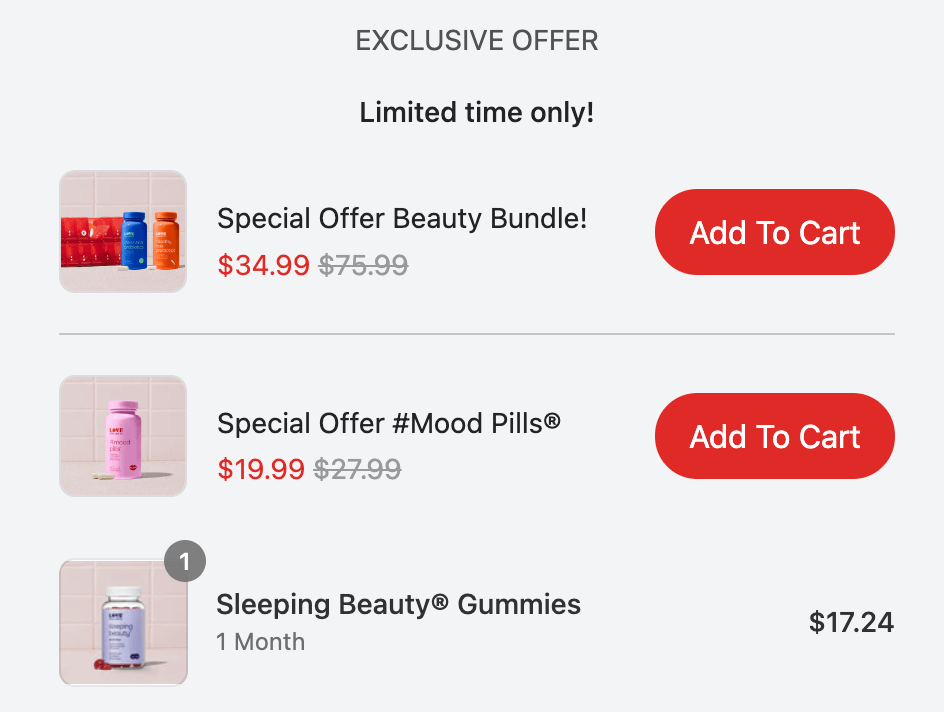Click the 1 Month subscription label
The image size is (944, 712).
(x=260, y=642)
